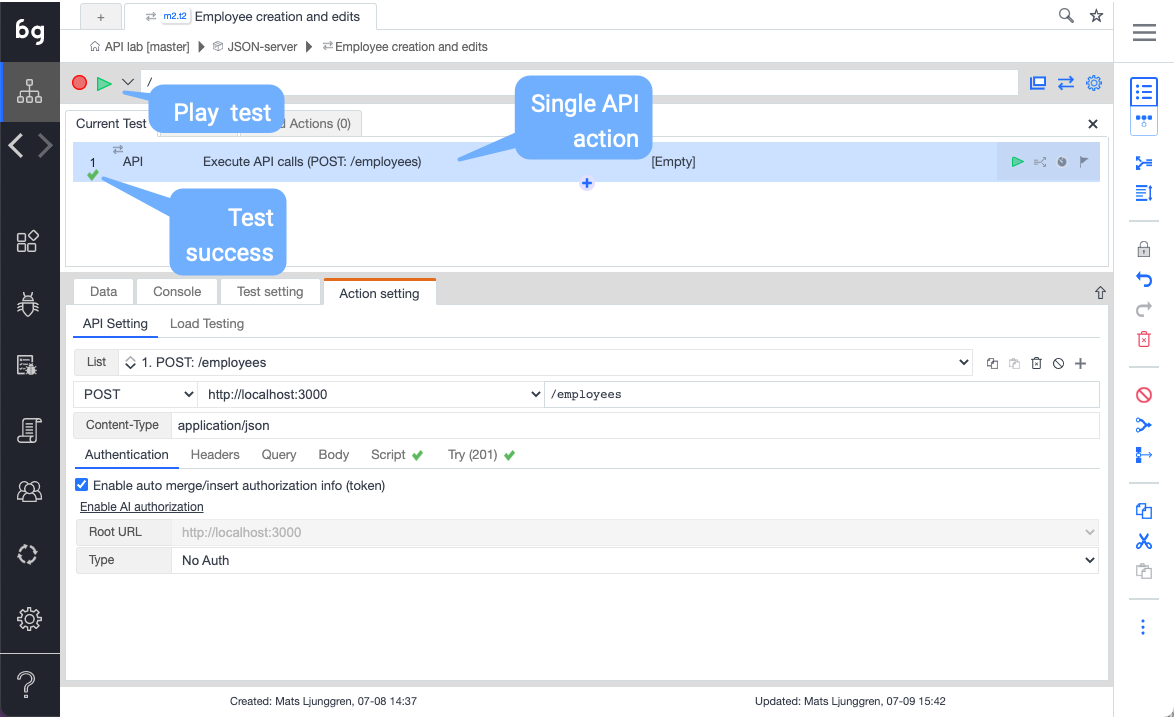
Task: Open the Type dropdown showing No Auth
Action: point(635,561)
